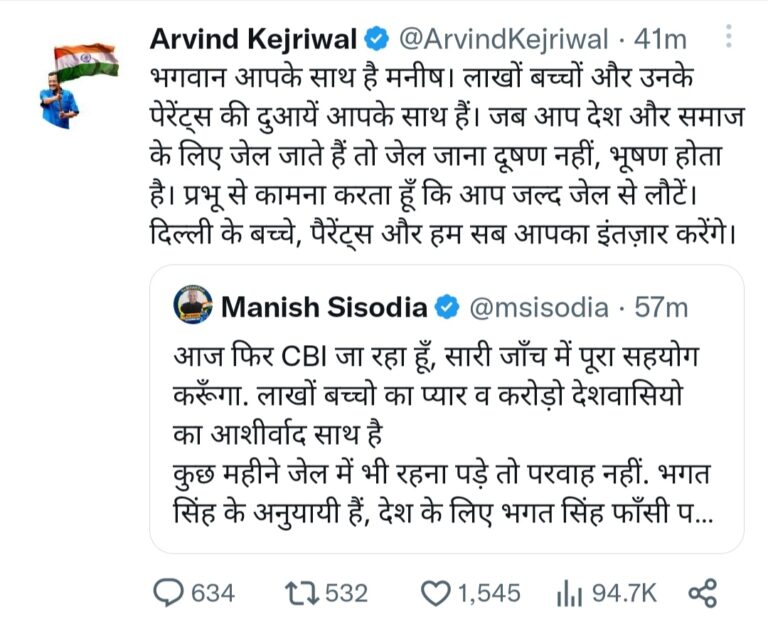
Task: Like the tweet with the heart icon
Action: coord(434,593)
